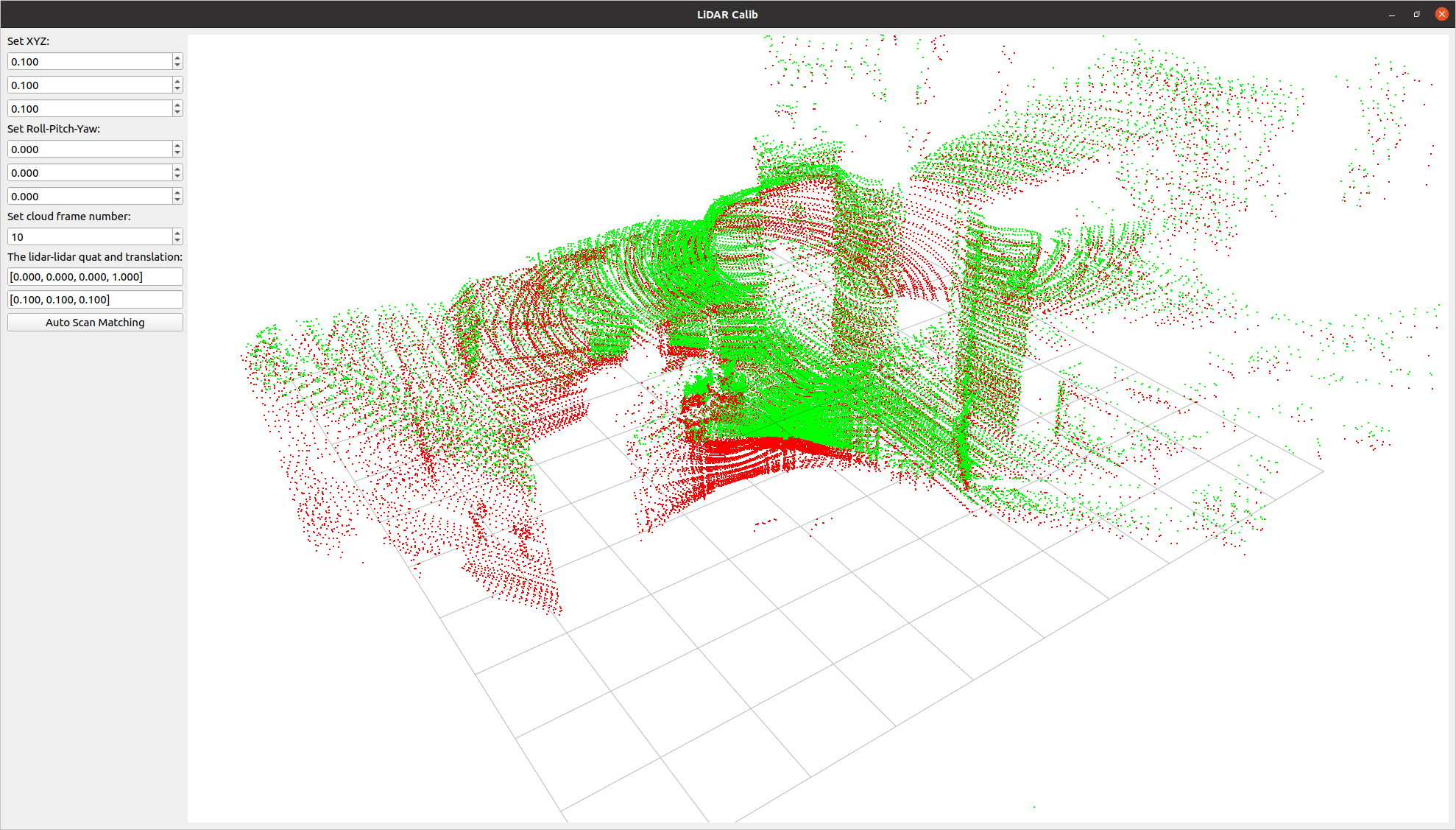This screenshot has width=1456, height=830.
Task: Decrement the Z value in Set XYZ
Action: [x=177, y=112]
